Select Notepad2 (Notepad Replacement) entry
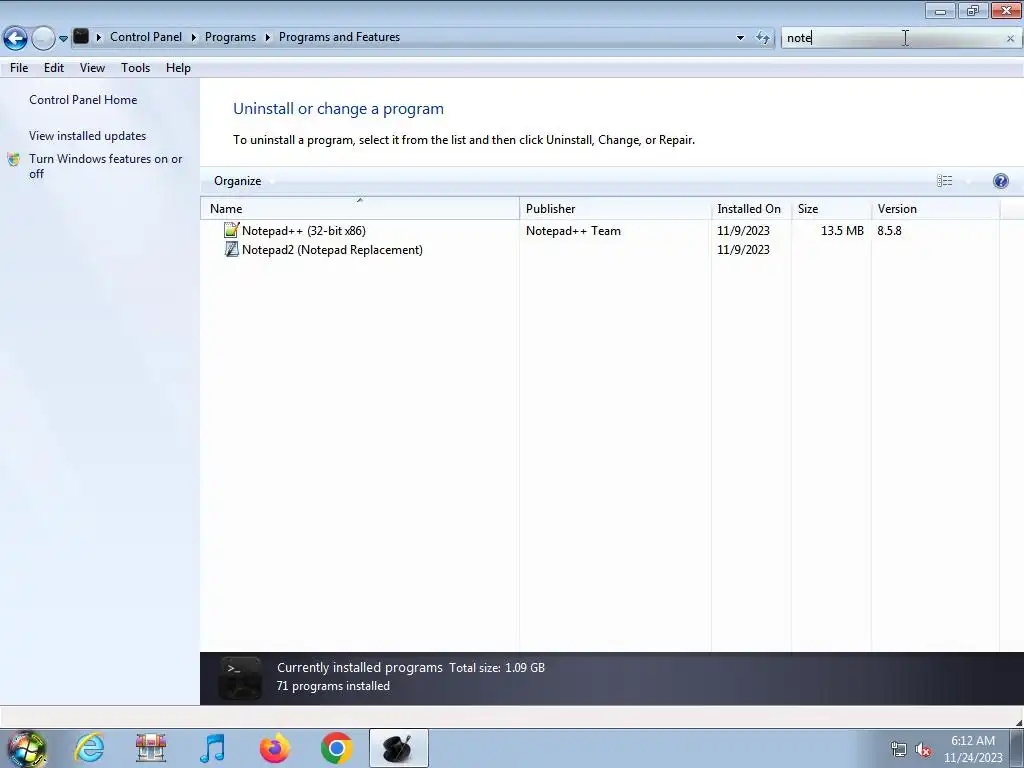Image resolution: width=1024 pixels, height=768 pixels. 332,249
